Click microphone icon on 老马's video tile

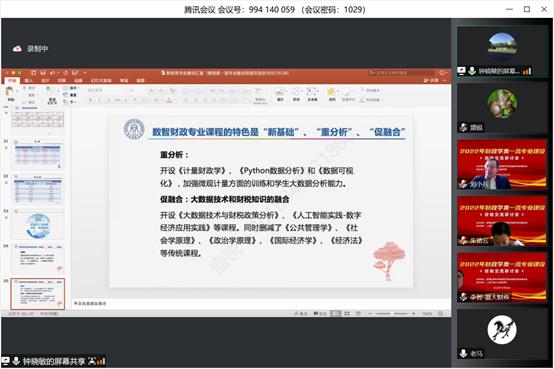coord(463,353)
